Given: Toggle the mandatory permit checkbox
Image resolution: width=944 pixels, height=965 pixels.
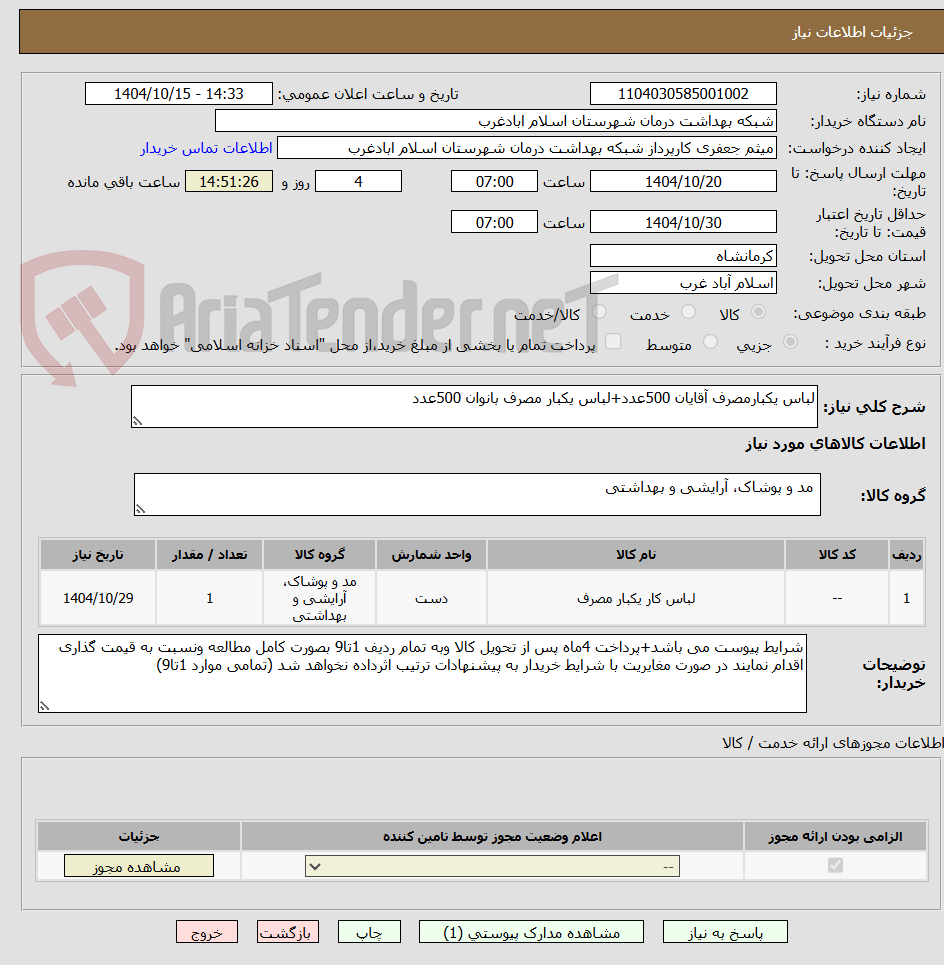Looking at the screenshot, I should 835,865.
